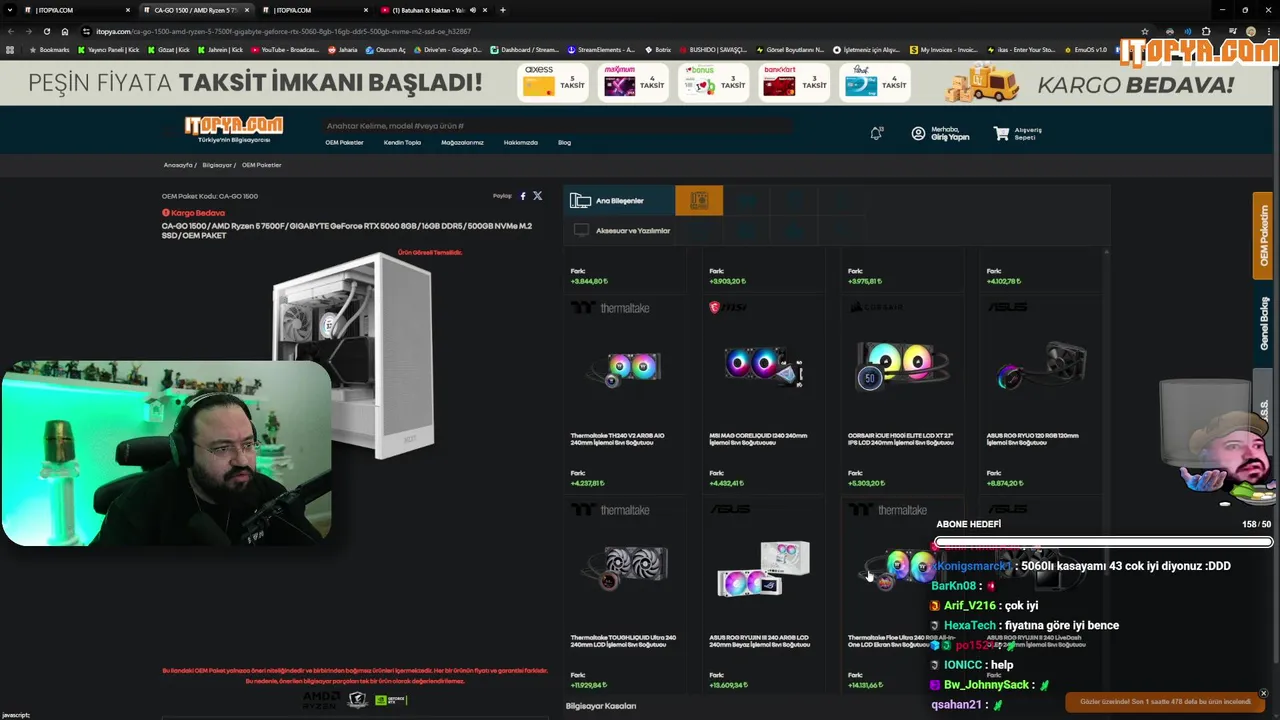Viewport: 1280px width, 720px height.
Task: Close the Gözler üzerinde notification popup
Action: coord(1263,693)
